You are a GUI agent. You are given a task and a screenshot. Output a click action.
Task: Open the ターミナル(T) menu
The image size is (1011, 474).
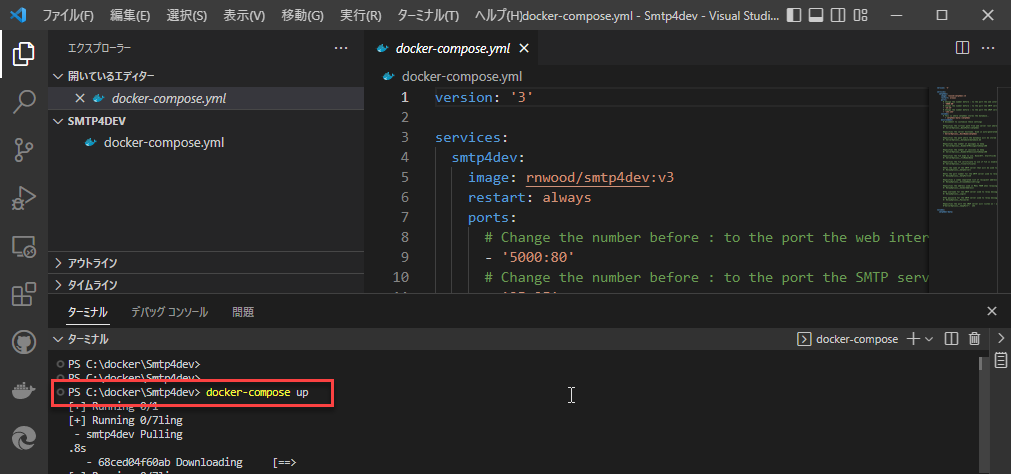tap(427, 16)
